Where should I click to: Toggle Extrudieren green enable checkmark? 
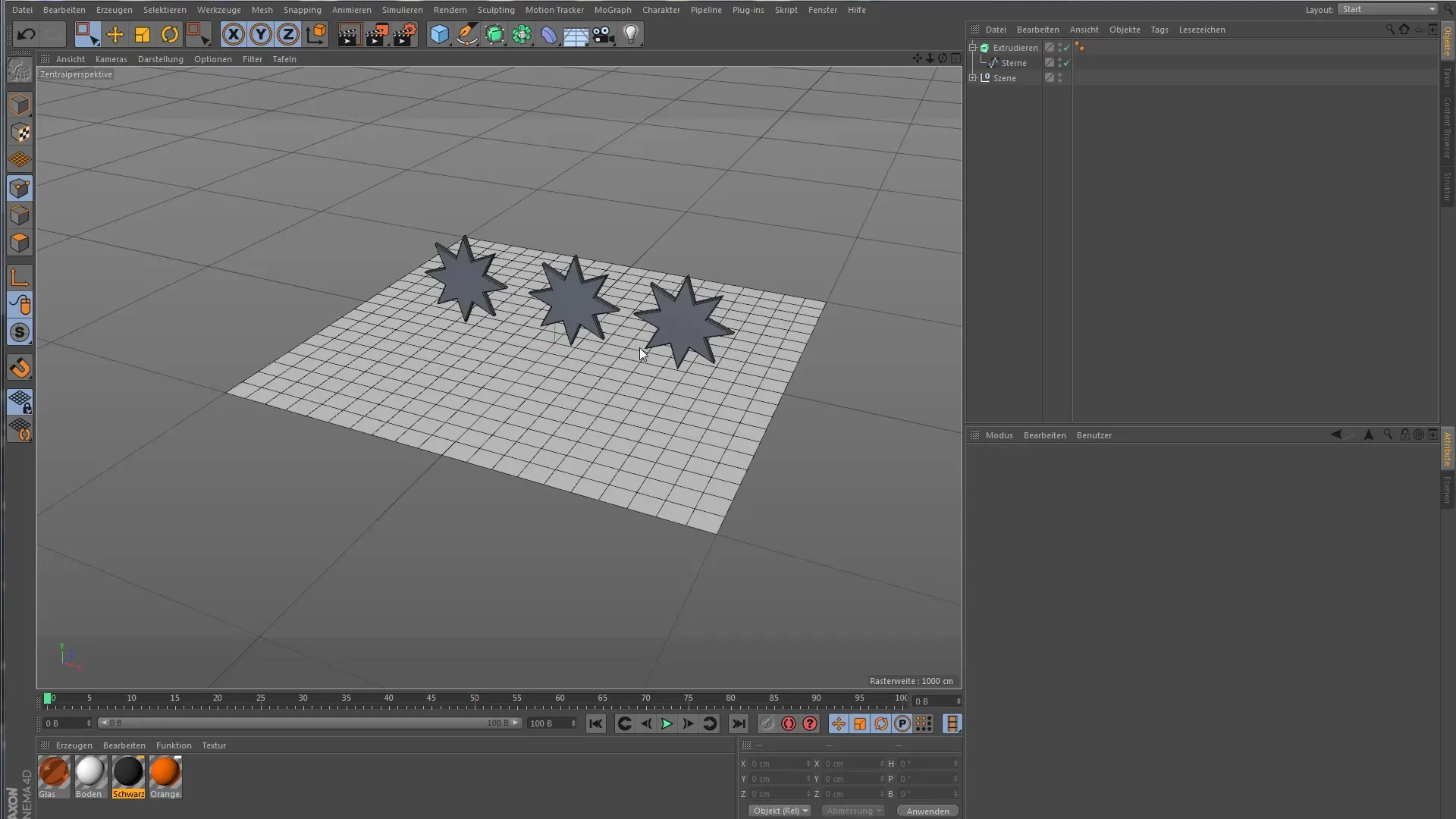tap(1067, 47)
